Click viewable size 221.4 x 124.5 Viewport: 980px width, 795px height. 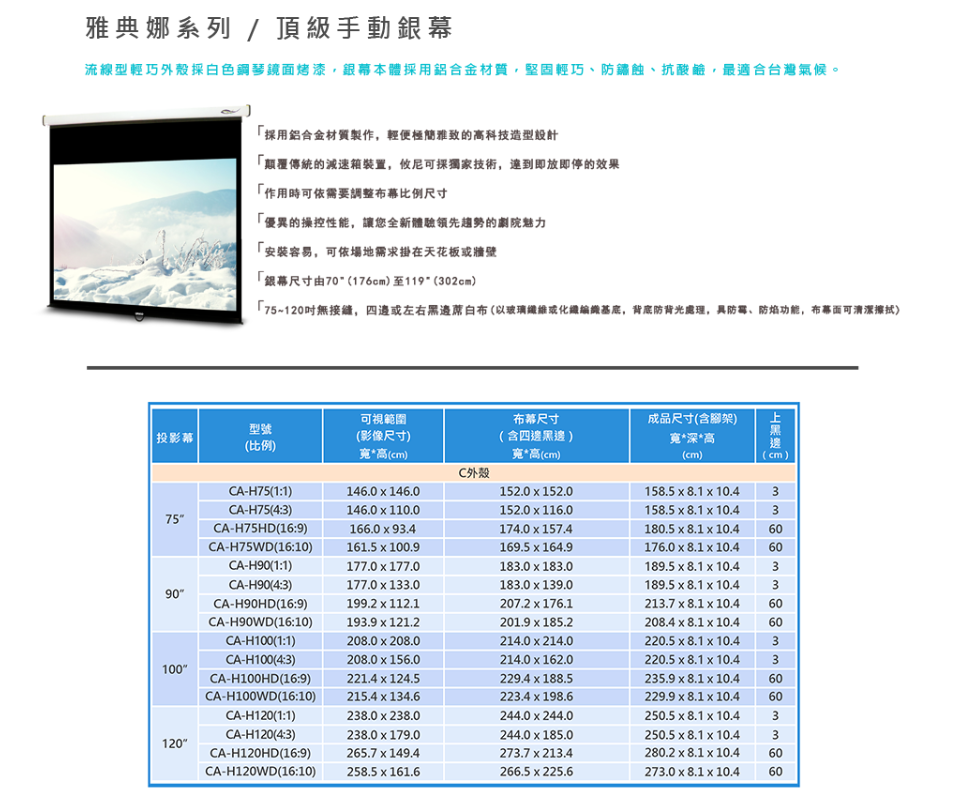[x=383, y=678]
